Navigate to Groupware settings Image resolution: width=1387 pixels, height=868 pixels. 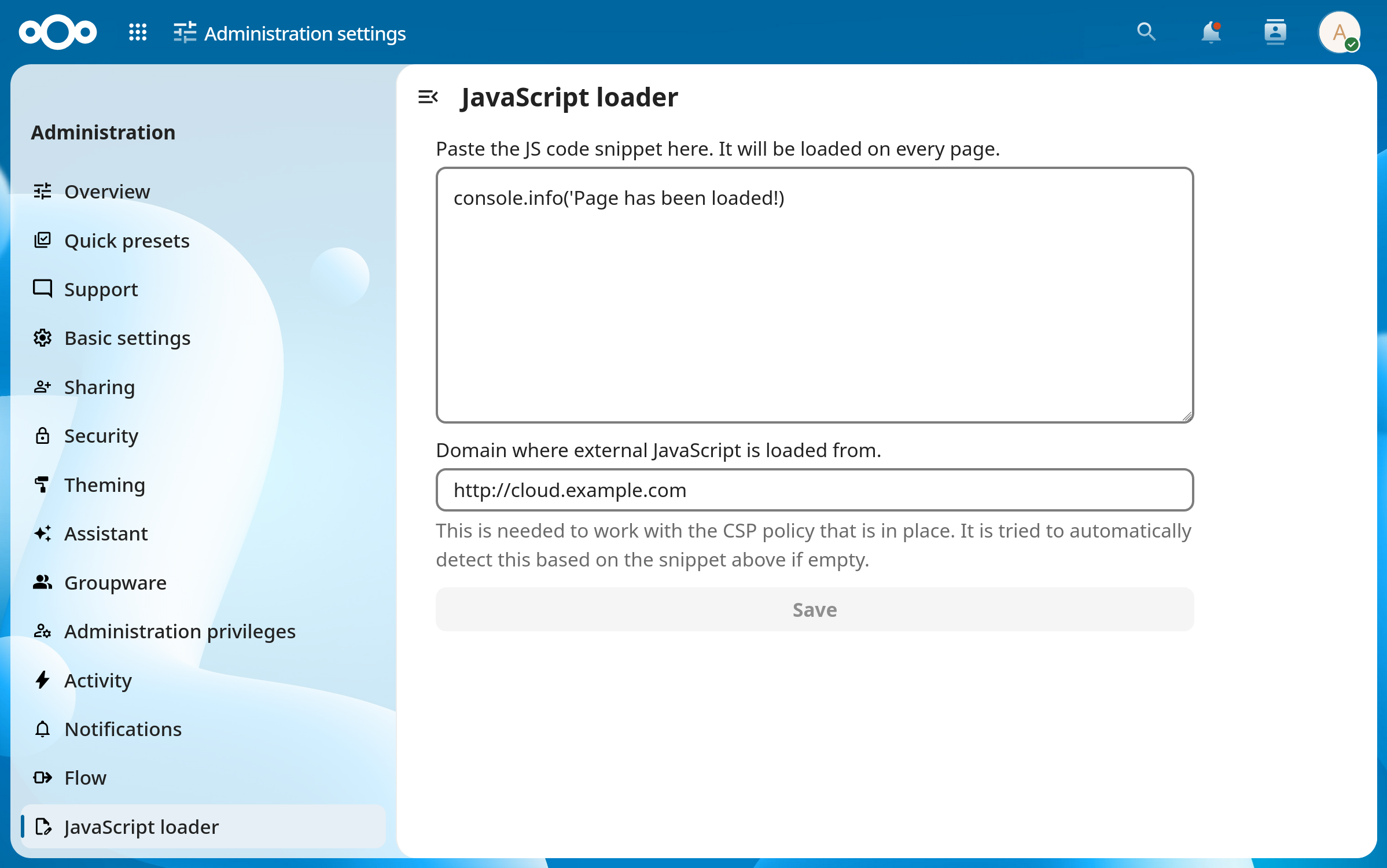point(203,582)
